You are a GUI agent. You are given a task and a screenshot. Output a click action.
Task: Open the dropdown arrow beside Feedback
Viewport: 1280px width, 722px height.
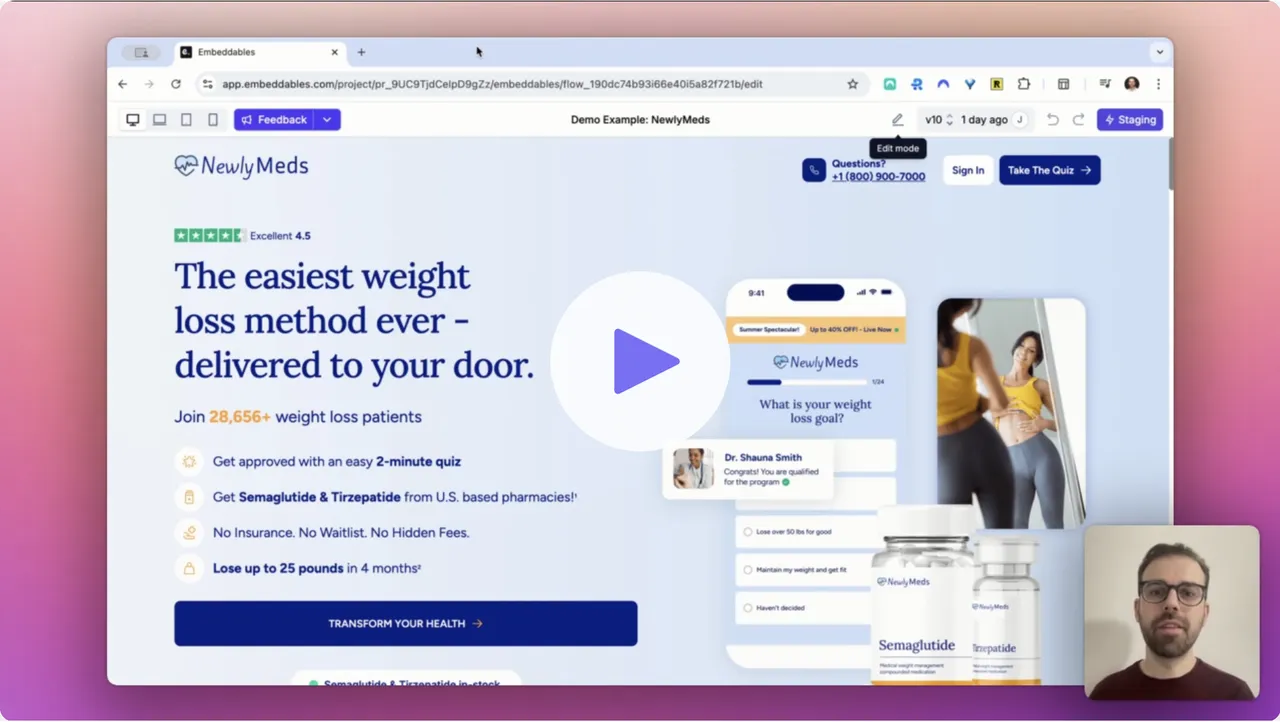(327, 120)
